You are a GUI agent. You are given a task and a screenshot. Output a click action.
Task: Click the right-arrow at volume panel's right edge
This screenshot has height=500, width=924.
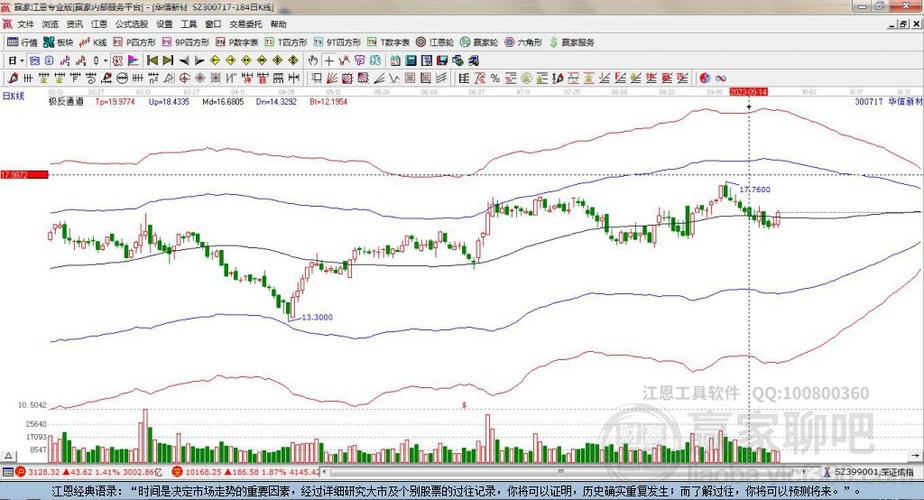click(917, 456)
